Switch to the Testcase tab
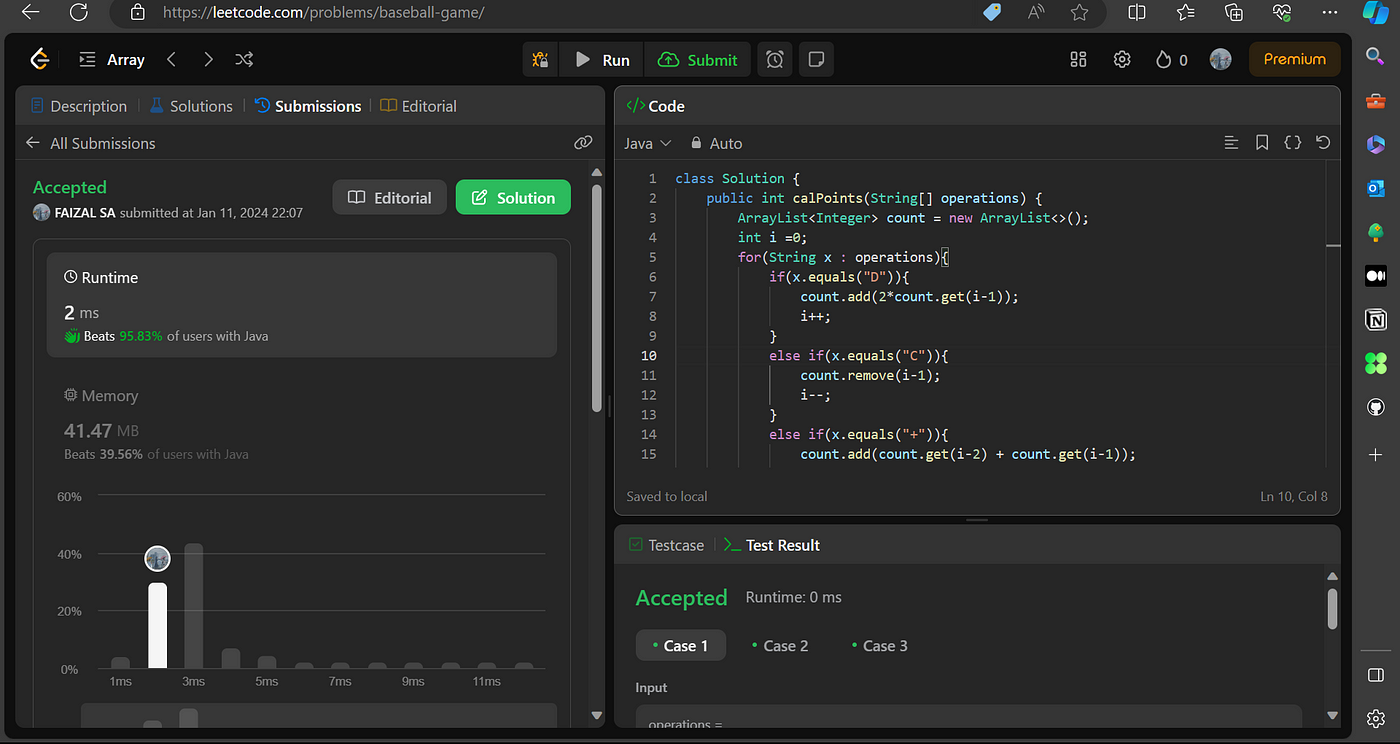This screenshot has height=744, width=1400. point(666,545)
